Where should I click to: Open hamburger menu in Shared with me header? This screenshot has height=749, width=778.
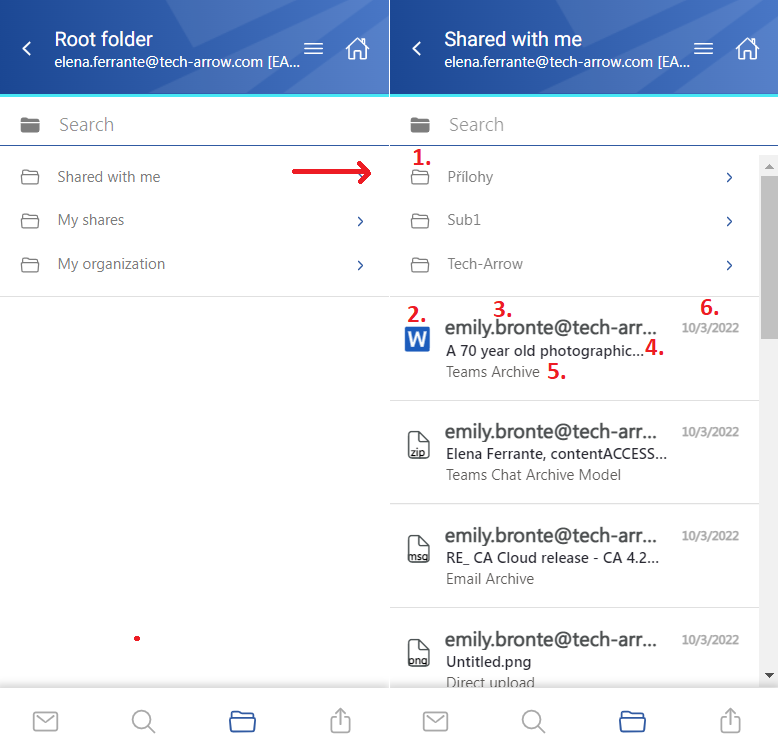tap(704, 49)
